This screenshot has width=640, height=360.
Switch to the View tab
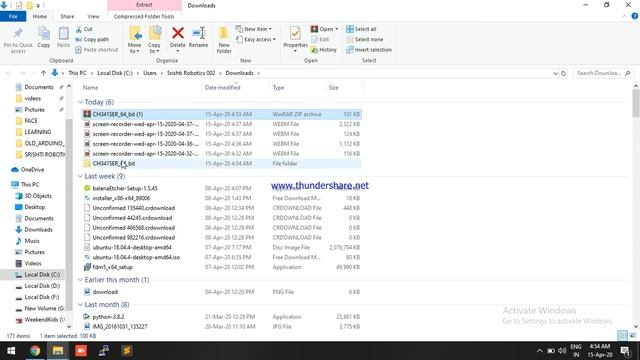click(93, 16)
